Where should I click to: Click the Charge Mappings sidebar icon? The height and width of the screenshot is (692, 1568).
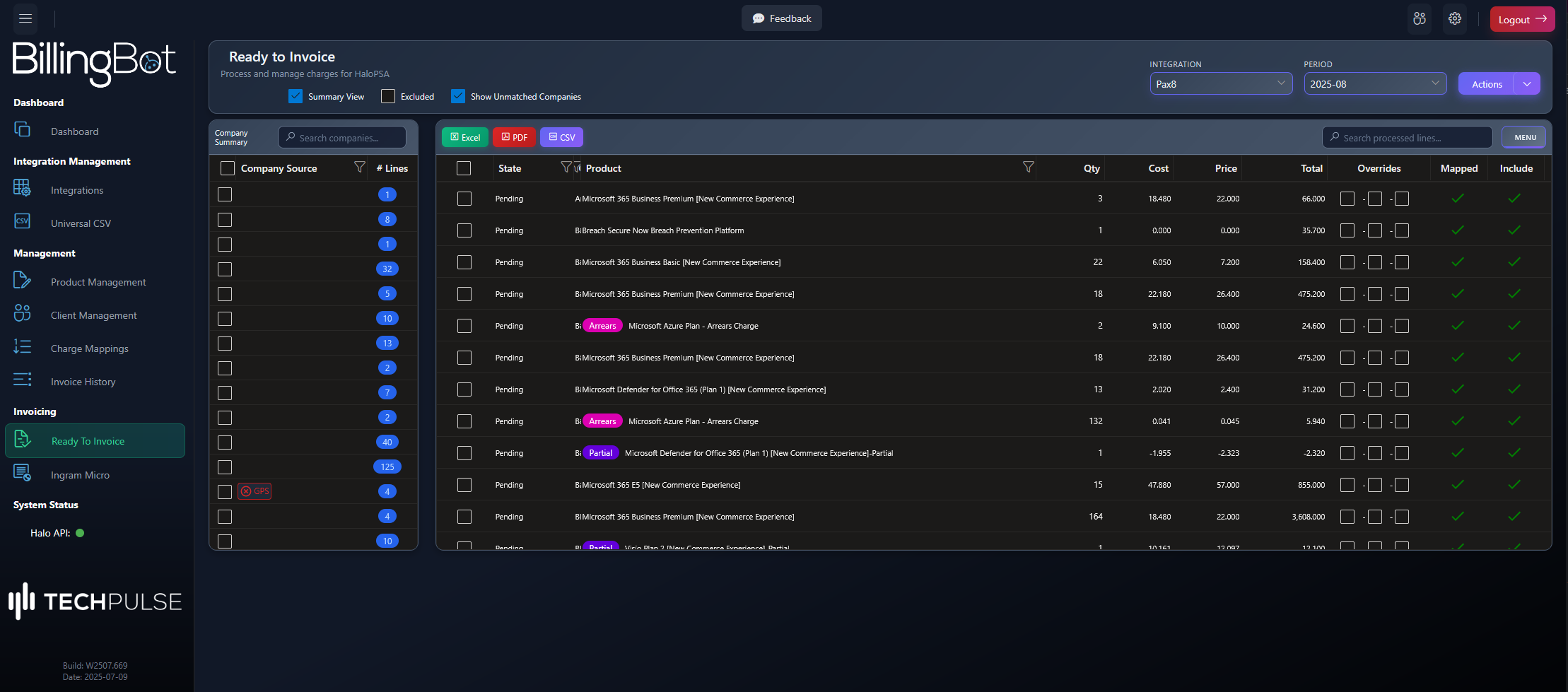coord(22,346)
